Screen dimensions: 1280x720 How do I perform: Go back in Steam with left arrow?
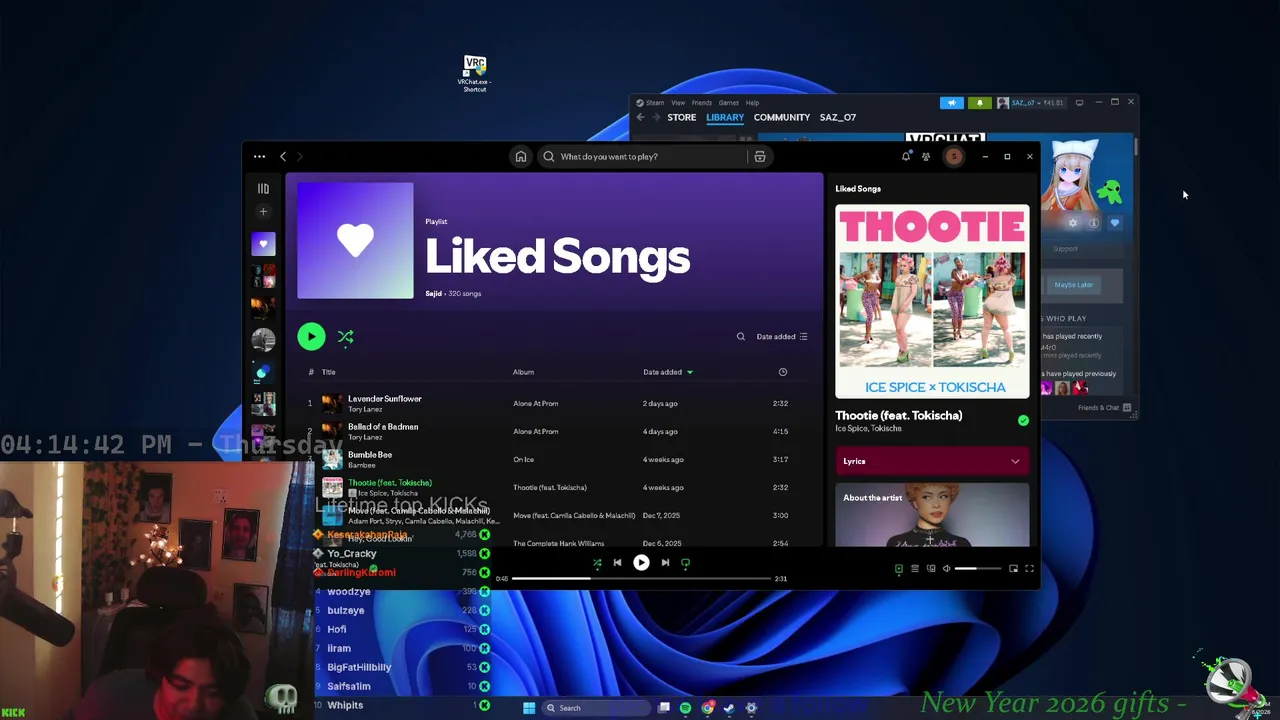tap(641, 117)
